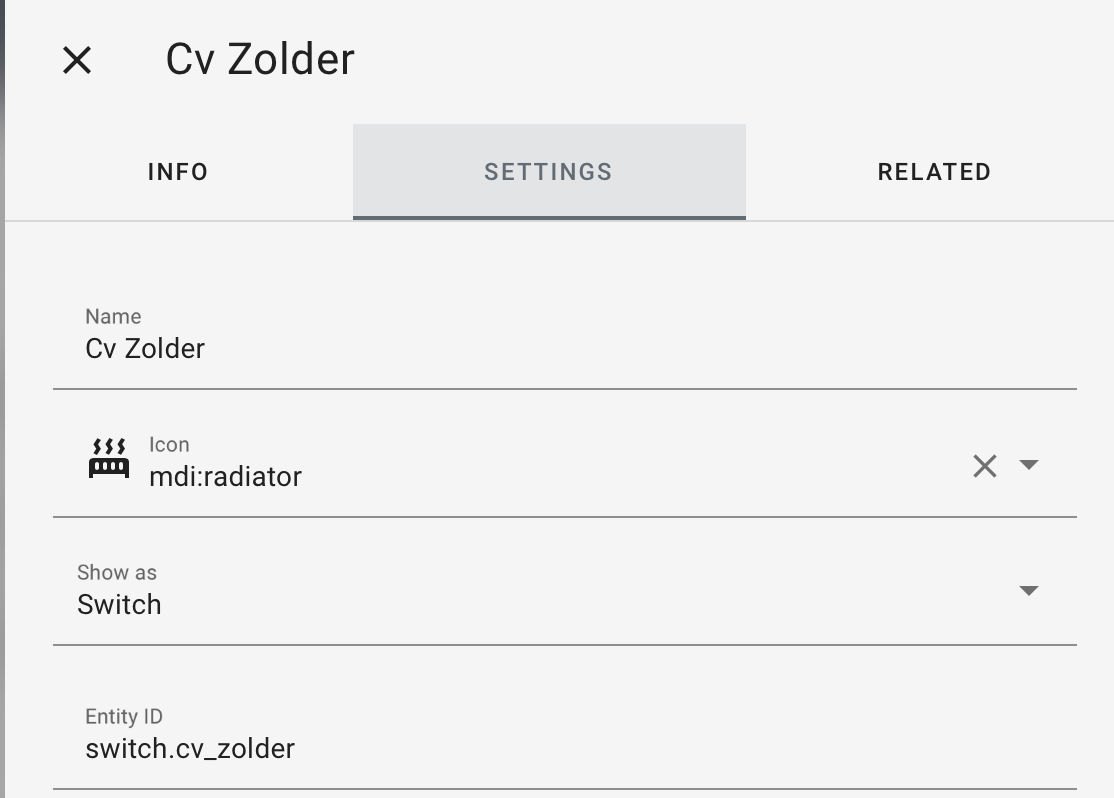Click the Show as label

tap(117, 572)
